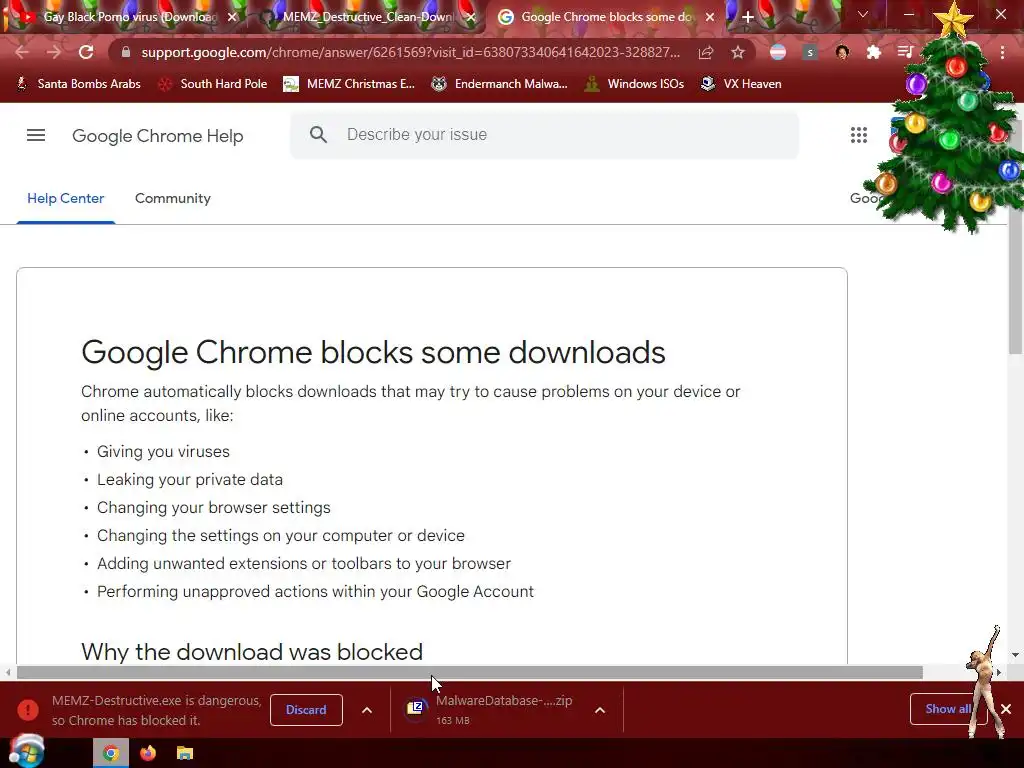Open MEMZ Christmas E... bookmark
The height and width of the screenshot is (768, 1024).
[349, 84]
